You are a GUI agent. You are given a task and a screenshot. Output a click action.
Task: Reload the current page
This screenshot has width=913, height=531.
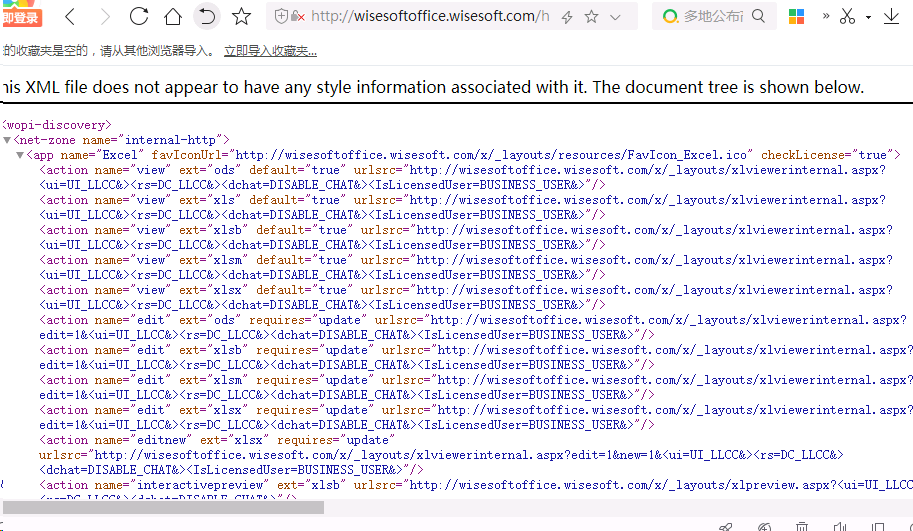[x=139, y=16]
